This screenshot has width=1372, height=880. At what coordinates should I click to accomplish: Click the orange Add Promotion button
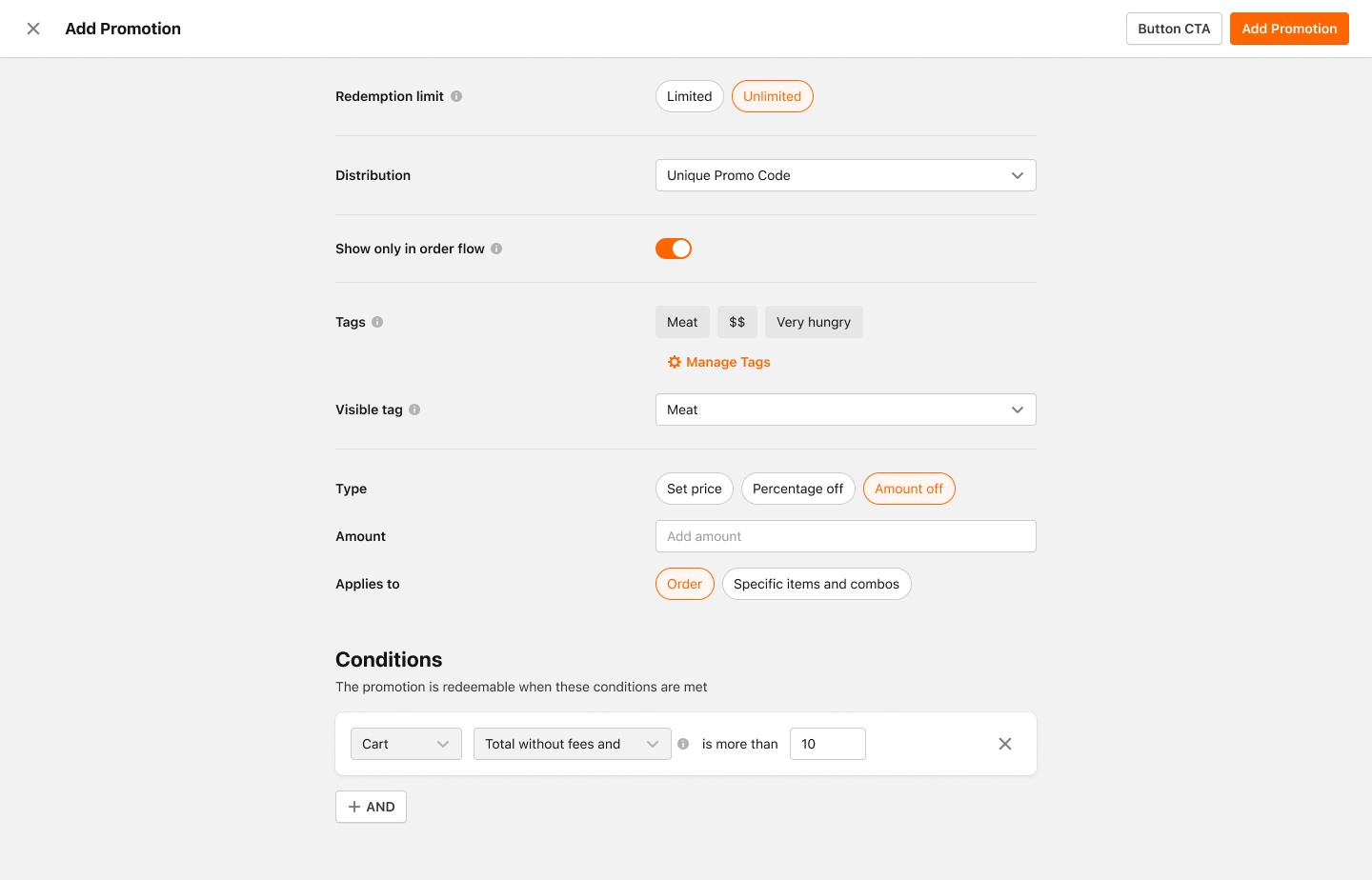click(1288, 29)
